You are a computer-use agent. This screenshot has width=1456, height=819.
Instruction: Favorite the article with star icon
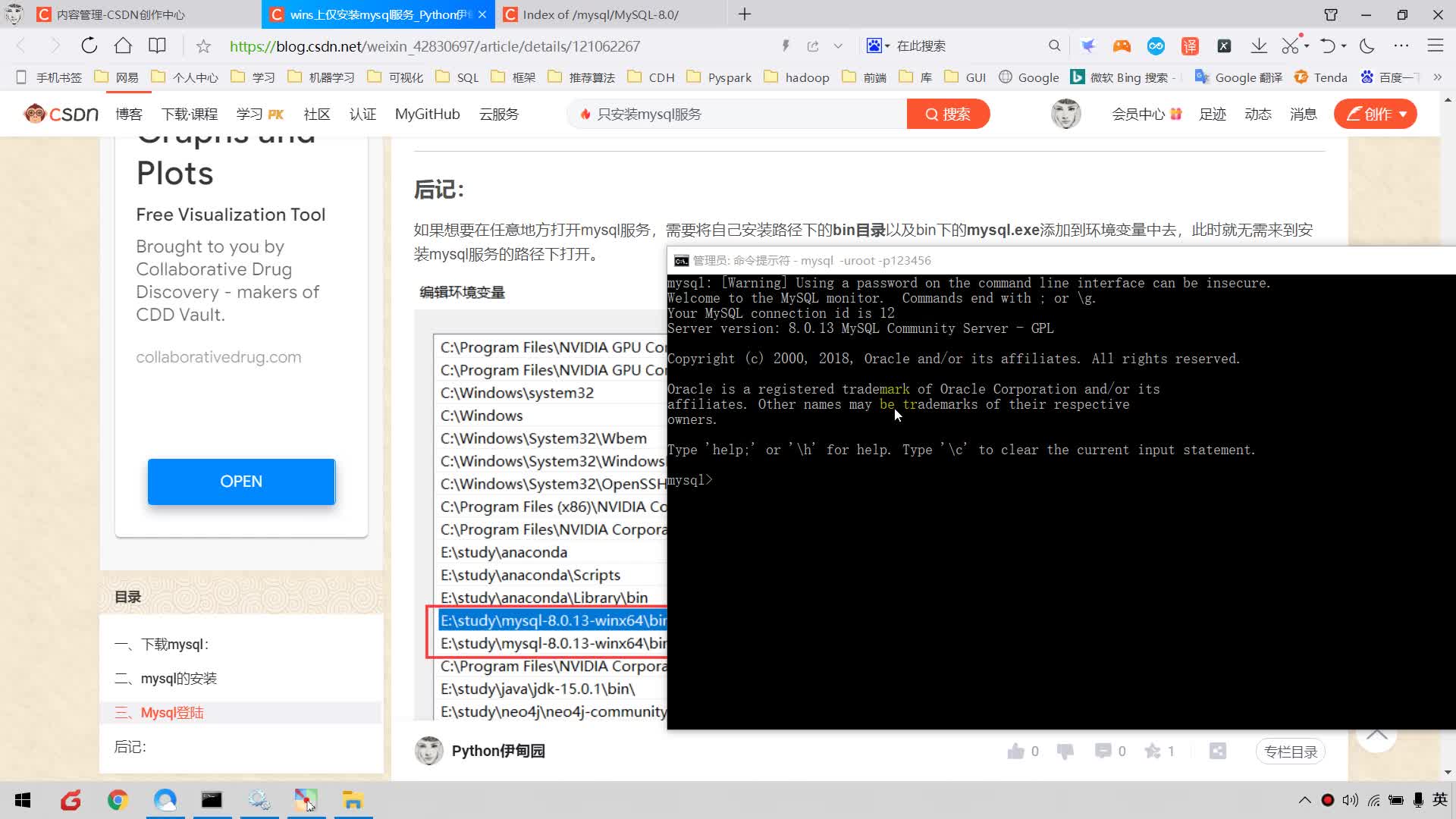(1153, 751)
